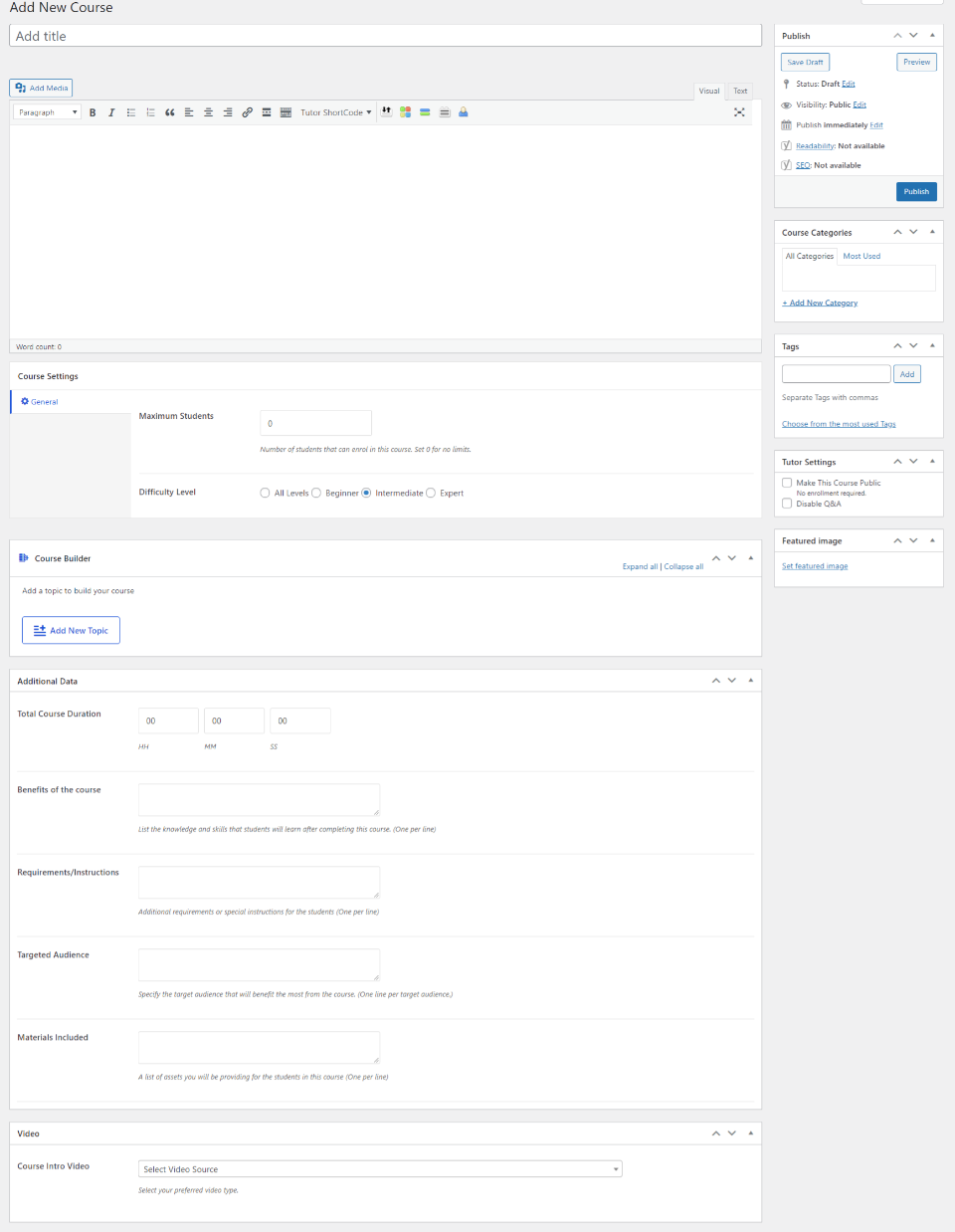This screenshot has height=1232, width=955.
Task: Check Disable Q&A option
Action: pyautogui.click(x=787, y=504)
